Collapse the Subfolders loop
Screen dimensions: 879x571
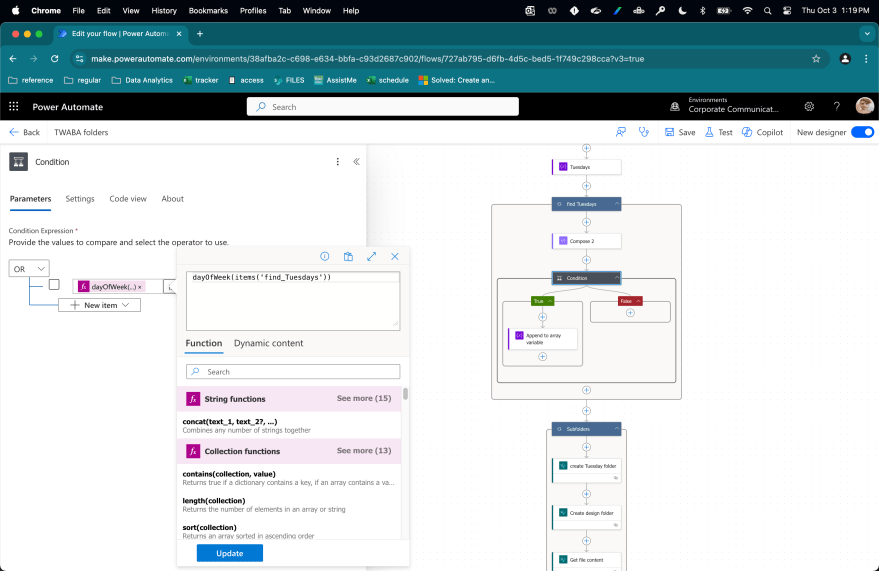(617, 429)
